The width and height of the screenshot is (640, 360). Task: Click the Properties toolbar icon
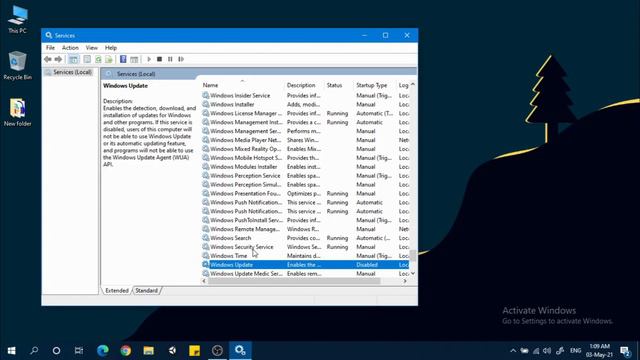(87, 59)
